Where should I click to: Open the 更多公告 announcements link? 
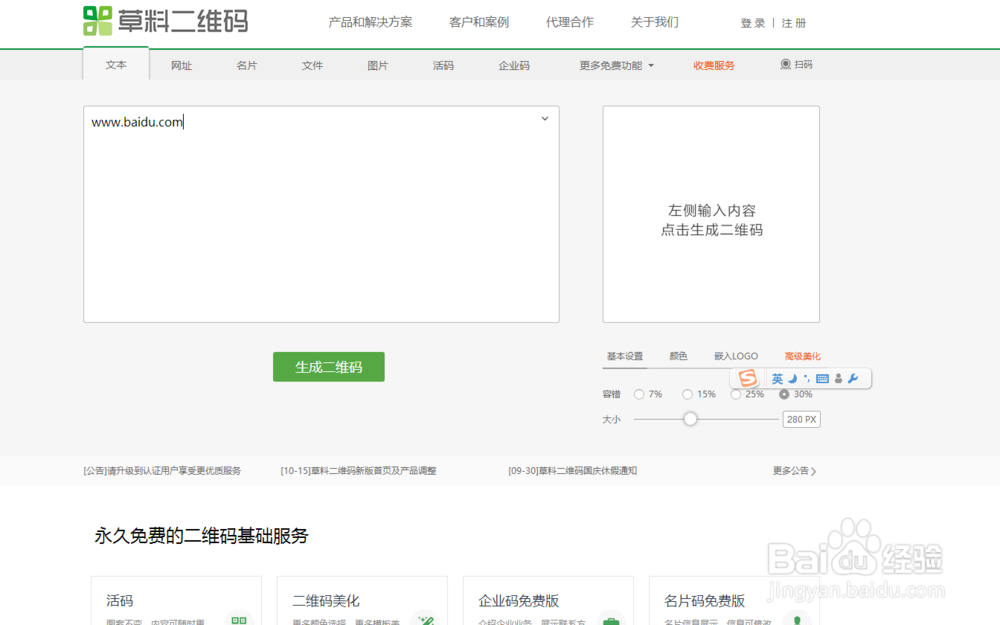click(793, 470)
